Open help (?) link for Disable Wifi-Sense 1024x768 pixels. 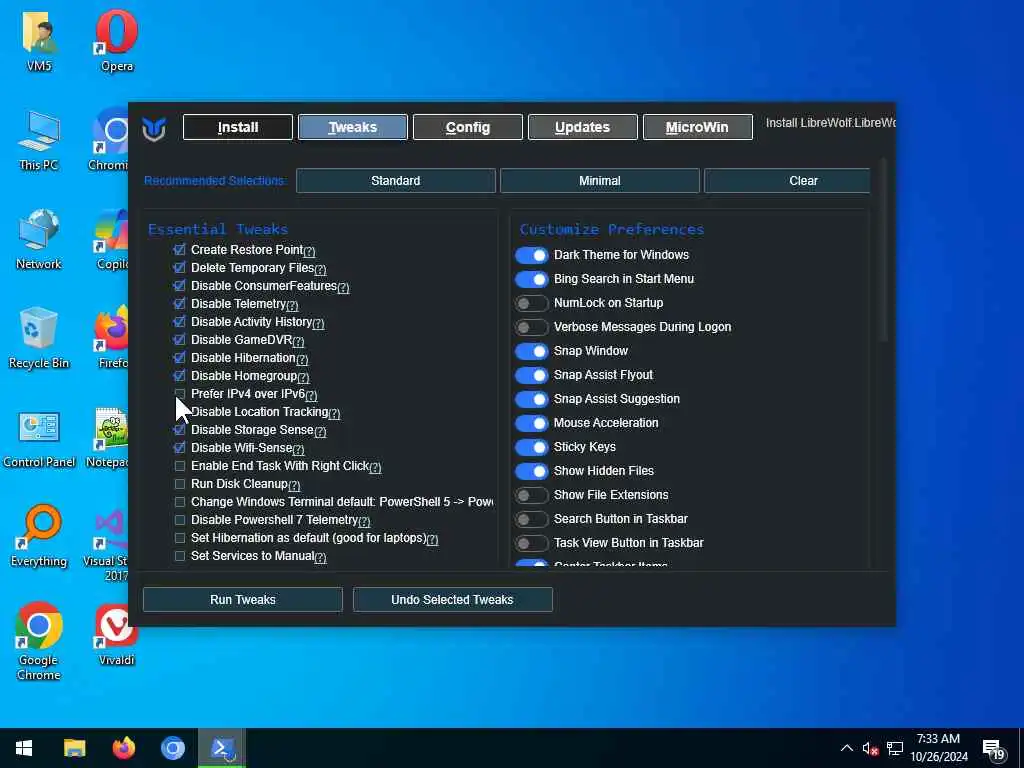(x=298, y=449)
